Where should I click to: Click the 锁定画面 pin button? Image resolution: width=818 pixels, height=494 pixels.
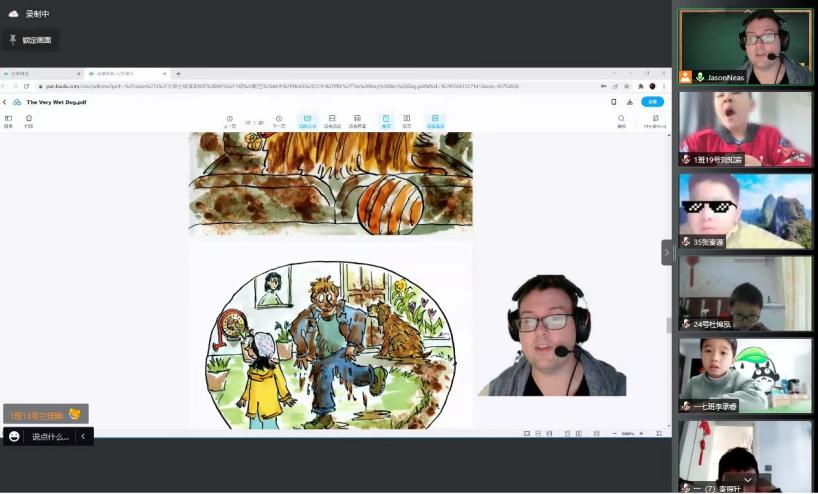[30, 40]
